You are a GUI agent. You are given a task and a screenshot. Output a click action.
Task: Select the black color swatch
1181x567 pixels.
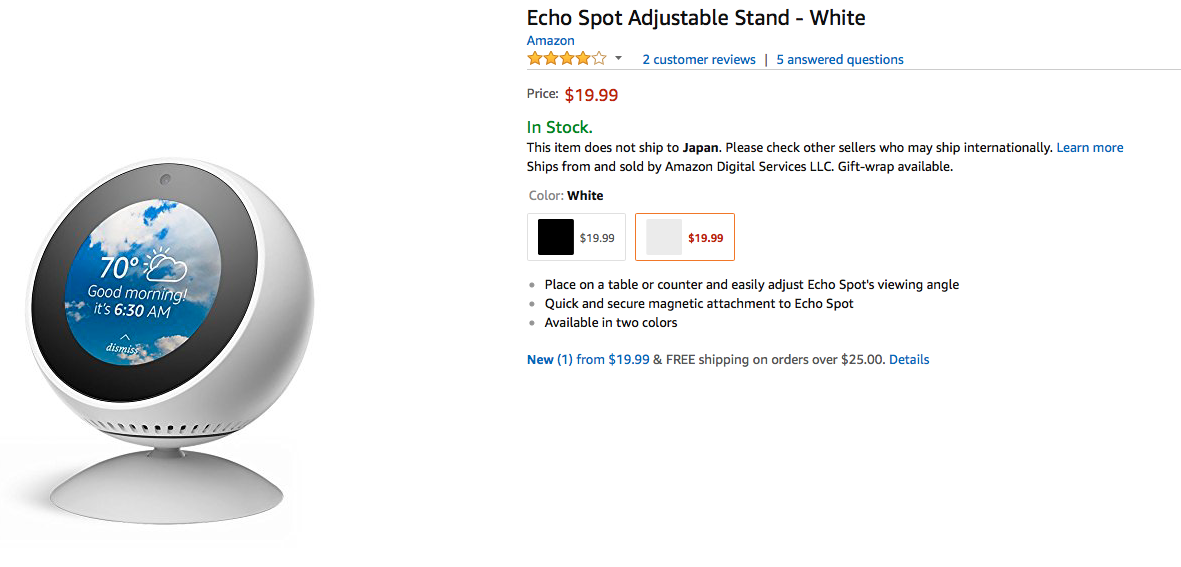[x=556, y=237]
